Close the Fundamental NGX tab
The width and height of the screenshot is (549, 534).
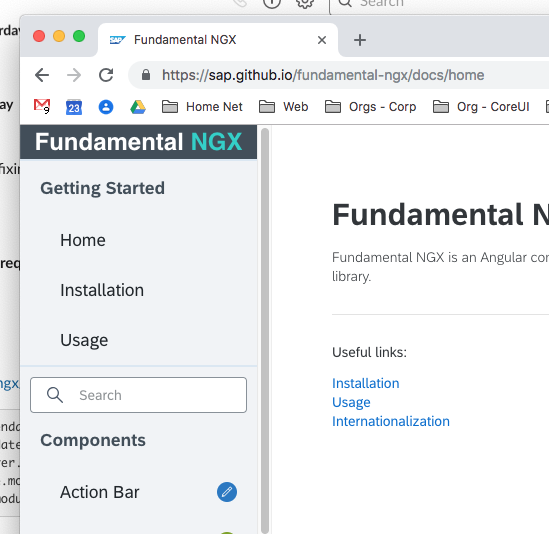point(322,40)
